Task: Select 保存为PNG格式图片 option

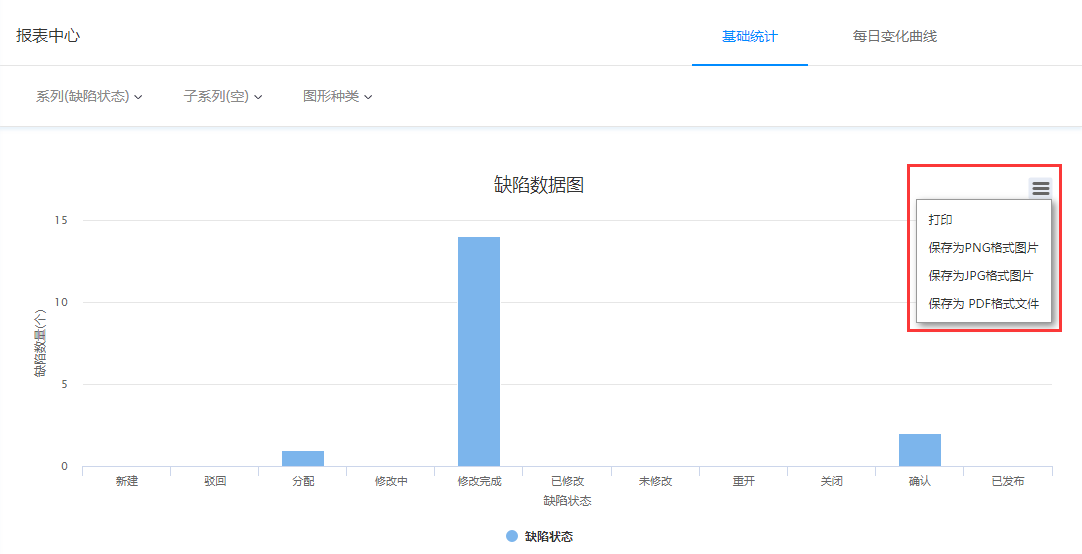Action: (x=982, y=248)
